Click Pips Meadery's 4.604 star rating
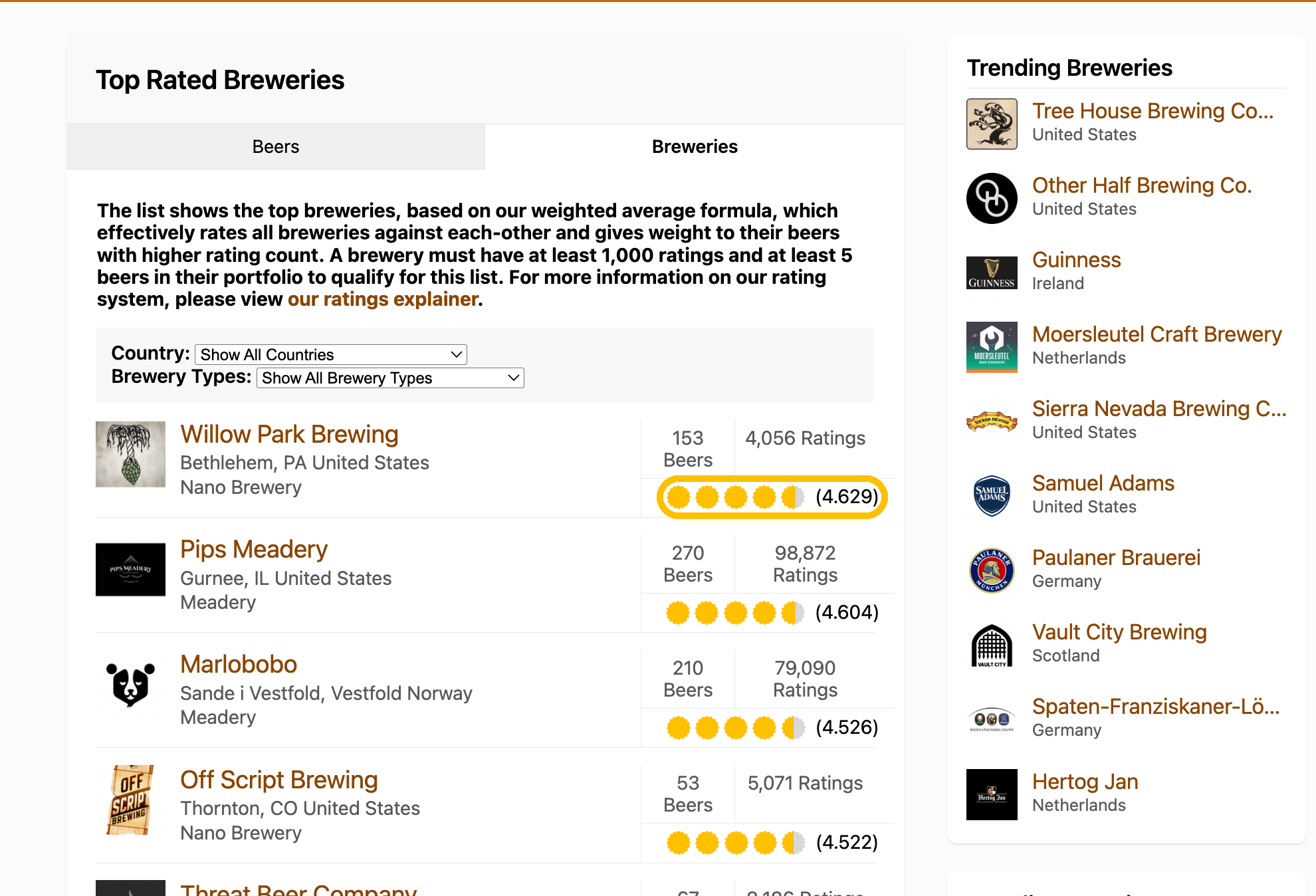The width and height of the screenshot is (1316, 896). [772, 612]
